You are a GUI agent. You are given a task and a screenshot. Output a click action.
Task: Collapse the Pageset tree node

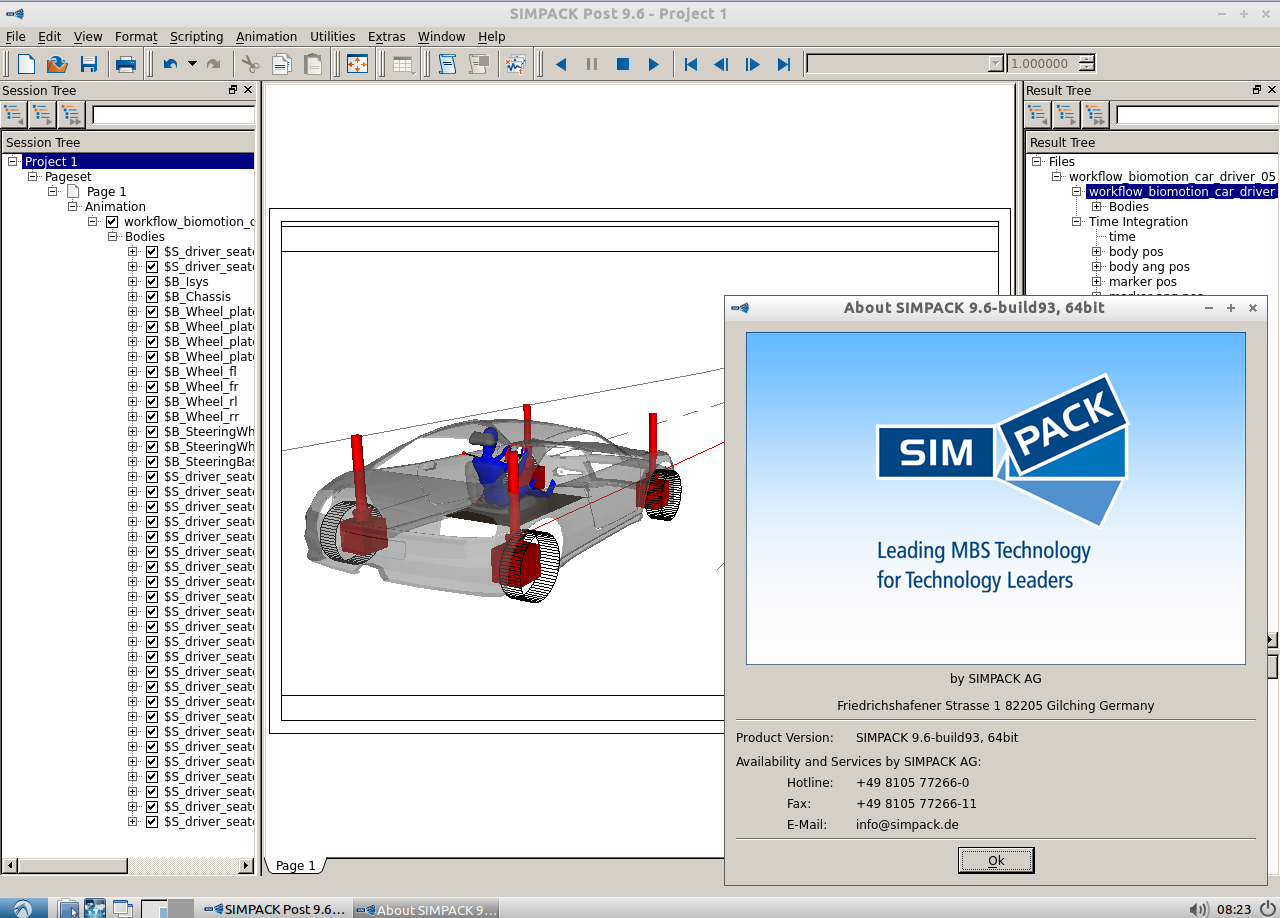[33, 176]
